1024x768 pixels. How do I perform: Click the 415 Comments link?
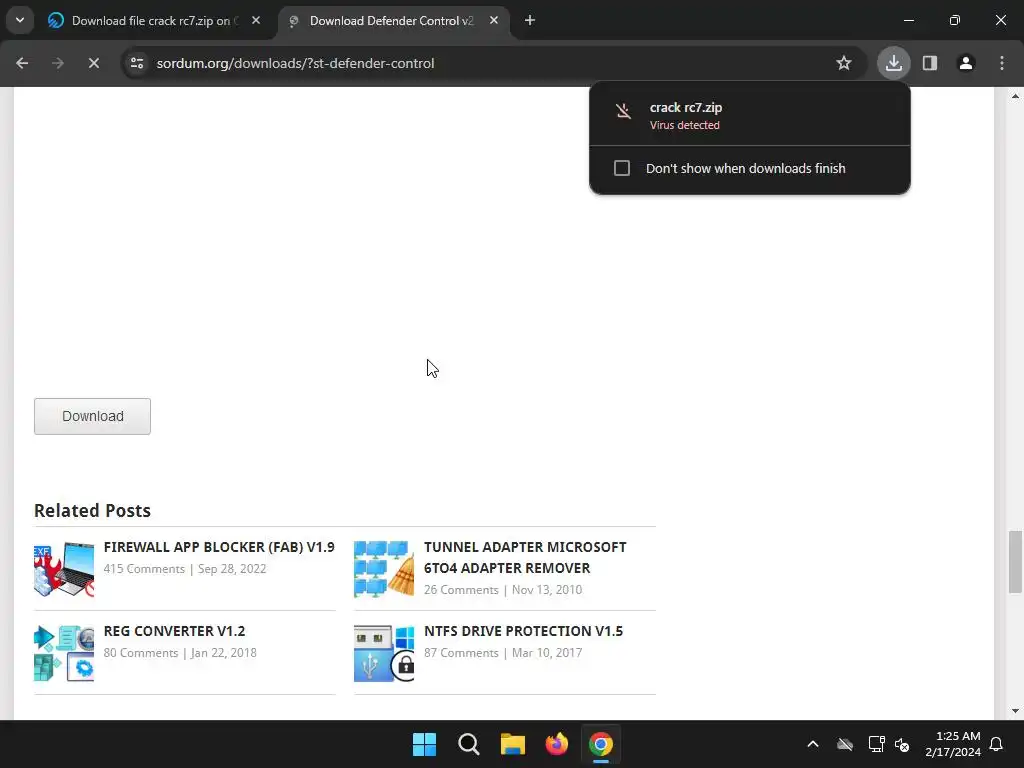pyautogui.click(x=144, y=569)
